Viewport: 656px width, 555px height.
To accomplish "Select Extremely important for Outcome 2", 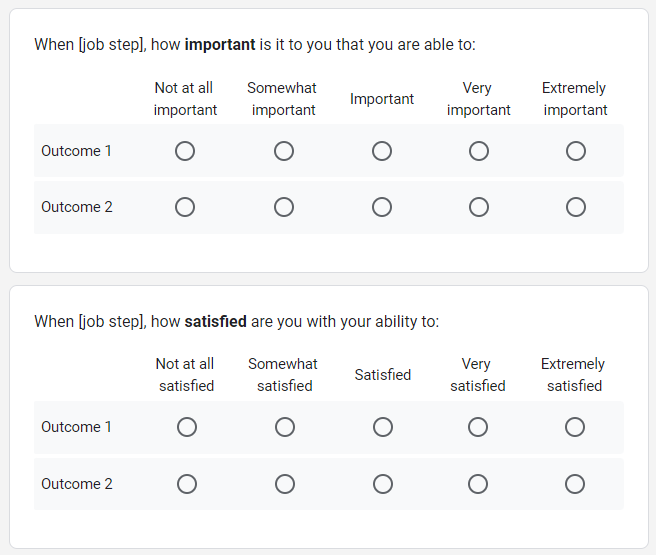I will pyautogui.click(x=576, y=207).
